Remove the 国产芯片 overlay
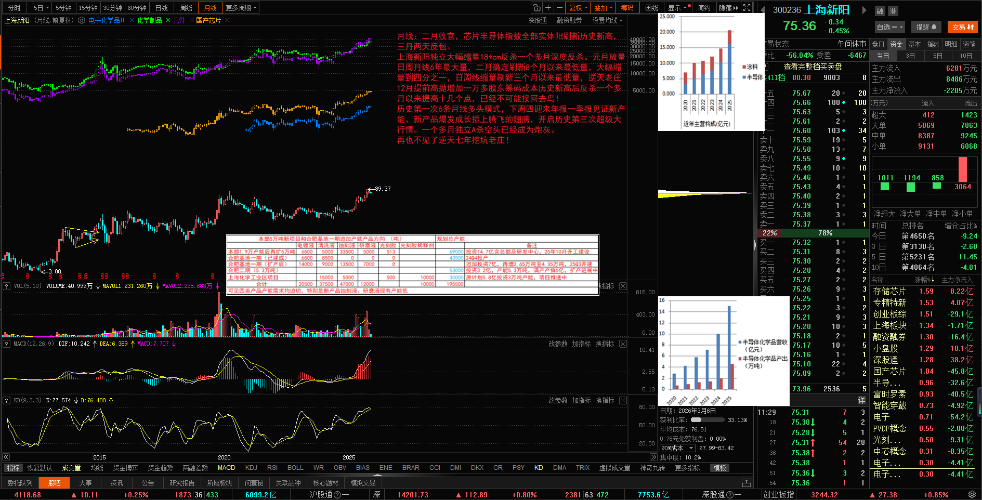982x500 pixels. click(227, 21)
